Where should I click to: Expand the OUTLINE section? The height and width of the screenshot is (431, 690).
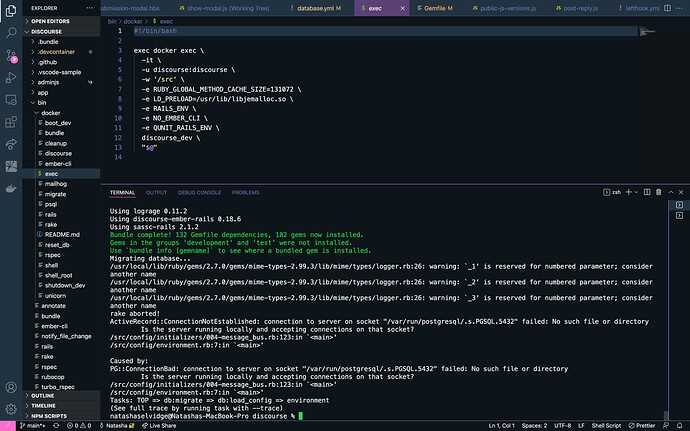pos(62,396)
